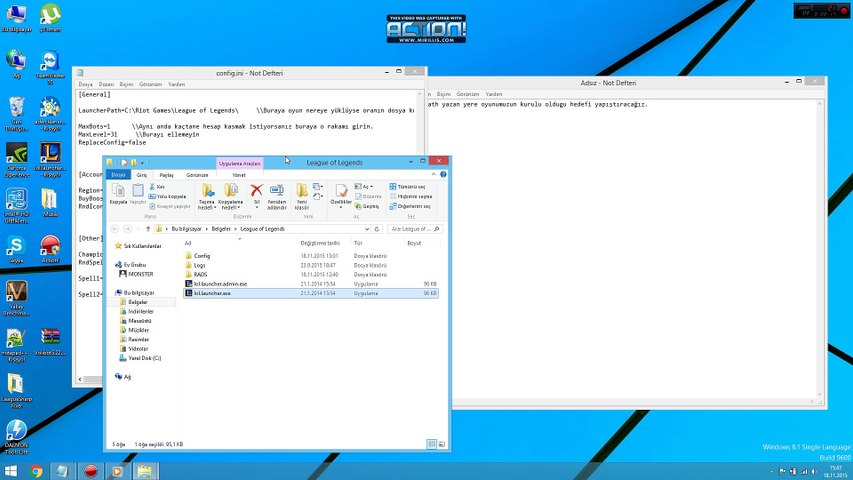Sort by the Tür column header
The image size is (853, 480).
pos(358,243)
